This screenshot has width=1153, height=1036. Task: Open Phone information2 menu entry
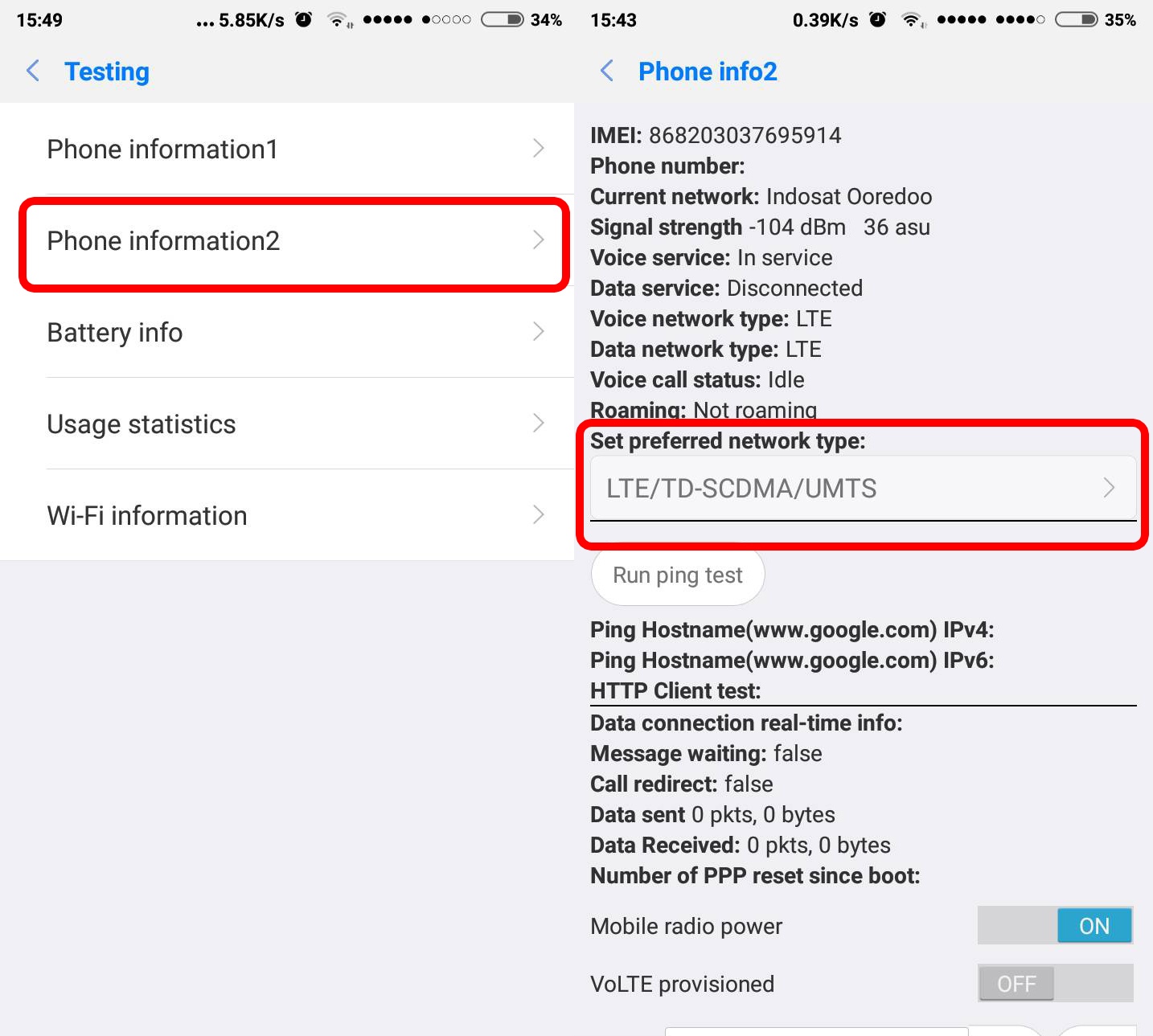pyautogui.click(x=294, y=241)
